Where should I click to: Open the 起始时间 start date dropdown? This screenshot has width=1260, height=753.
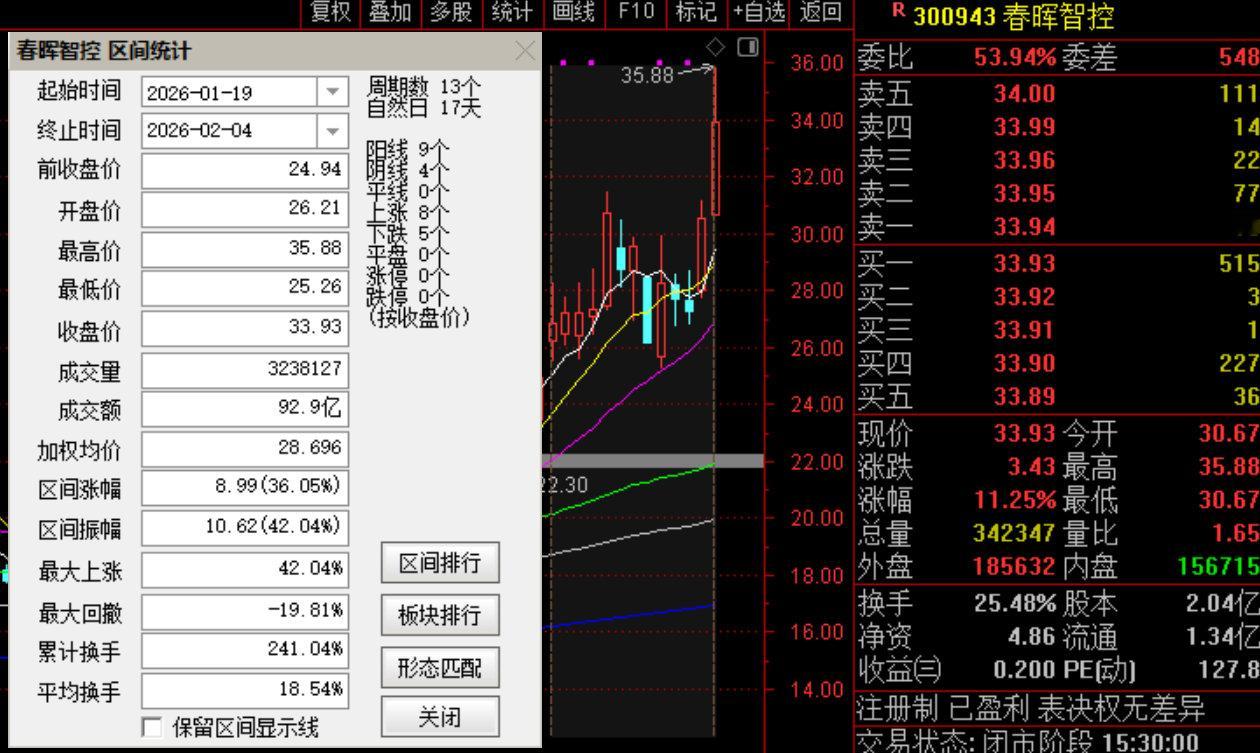click(330, 91)
